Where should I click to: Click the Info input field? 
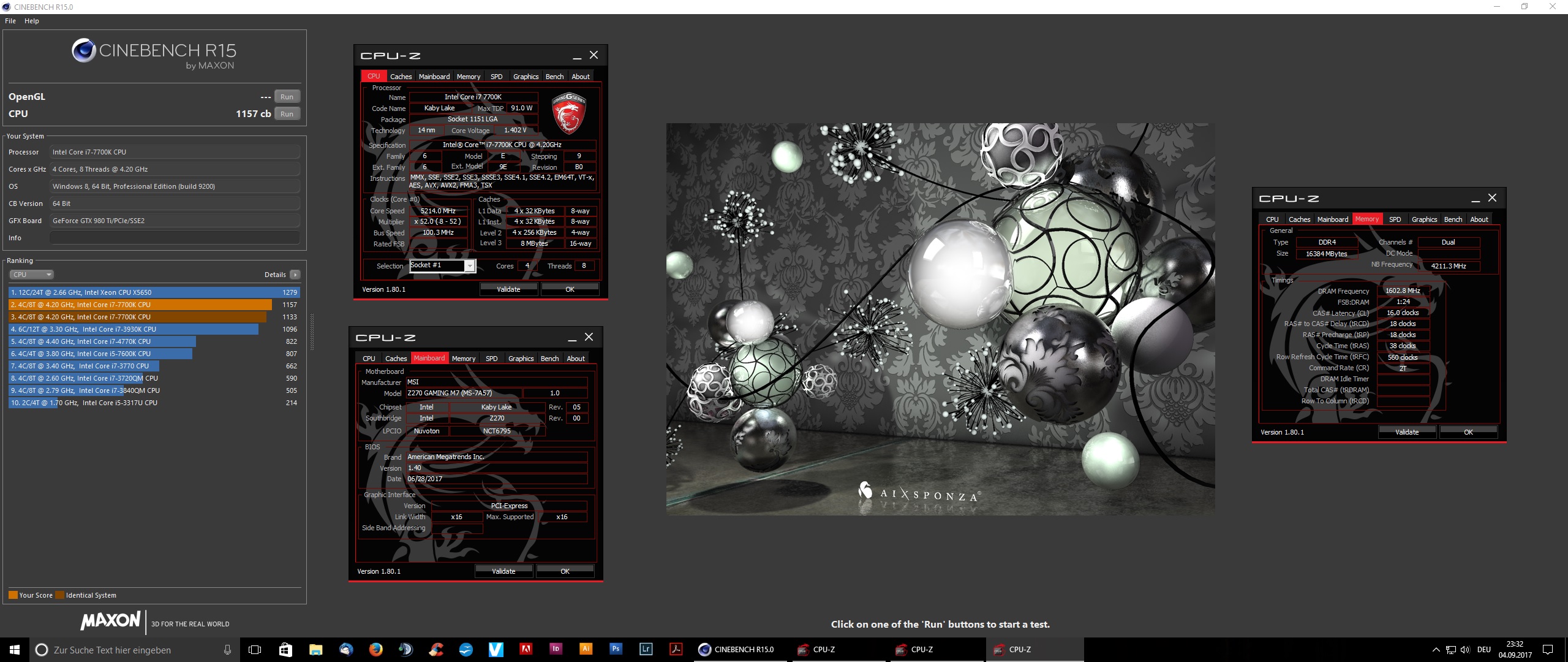click(175, 238)
